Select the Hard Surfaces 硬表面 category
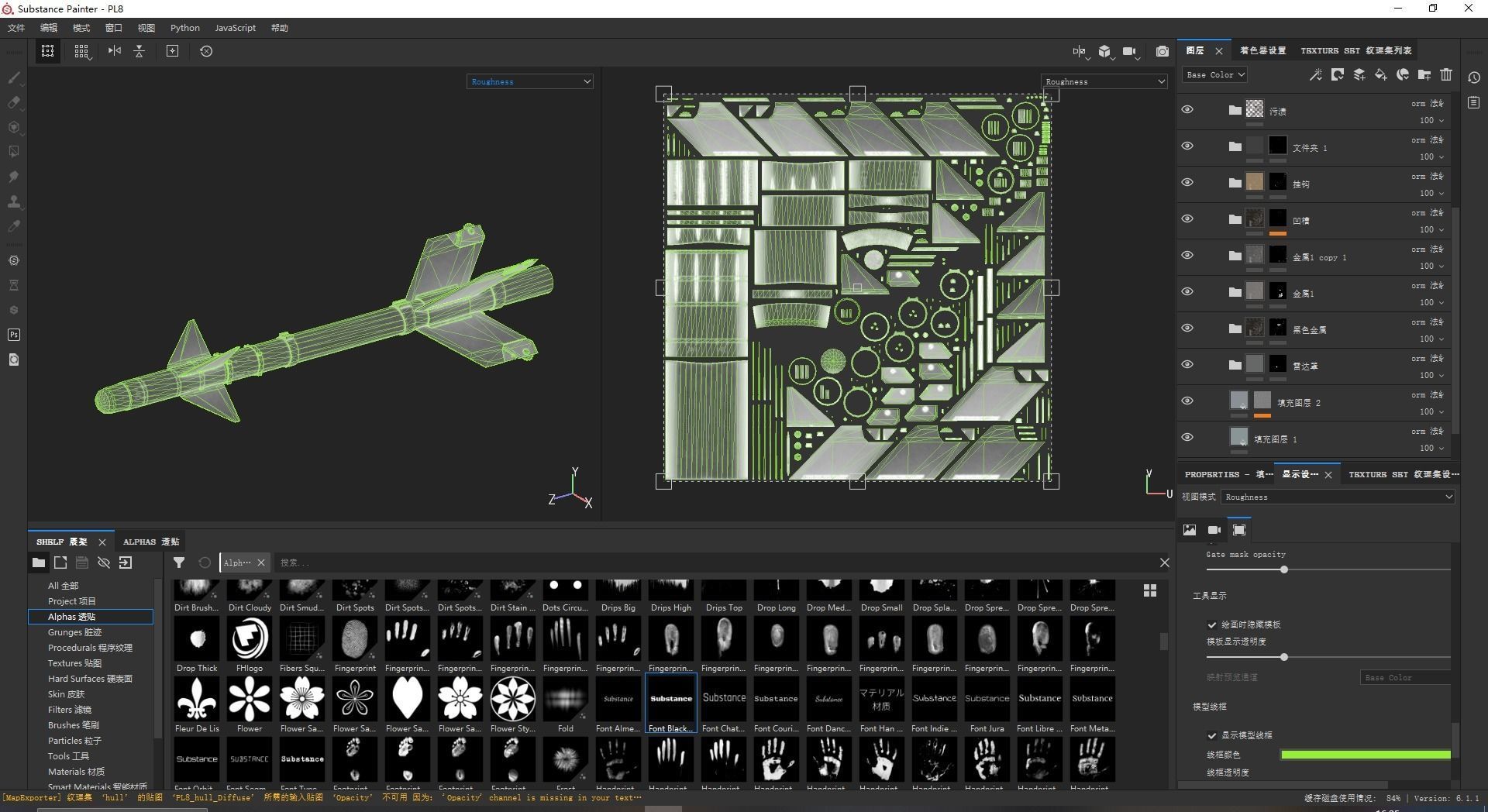 click(x=90, y=679)
